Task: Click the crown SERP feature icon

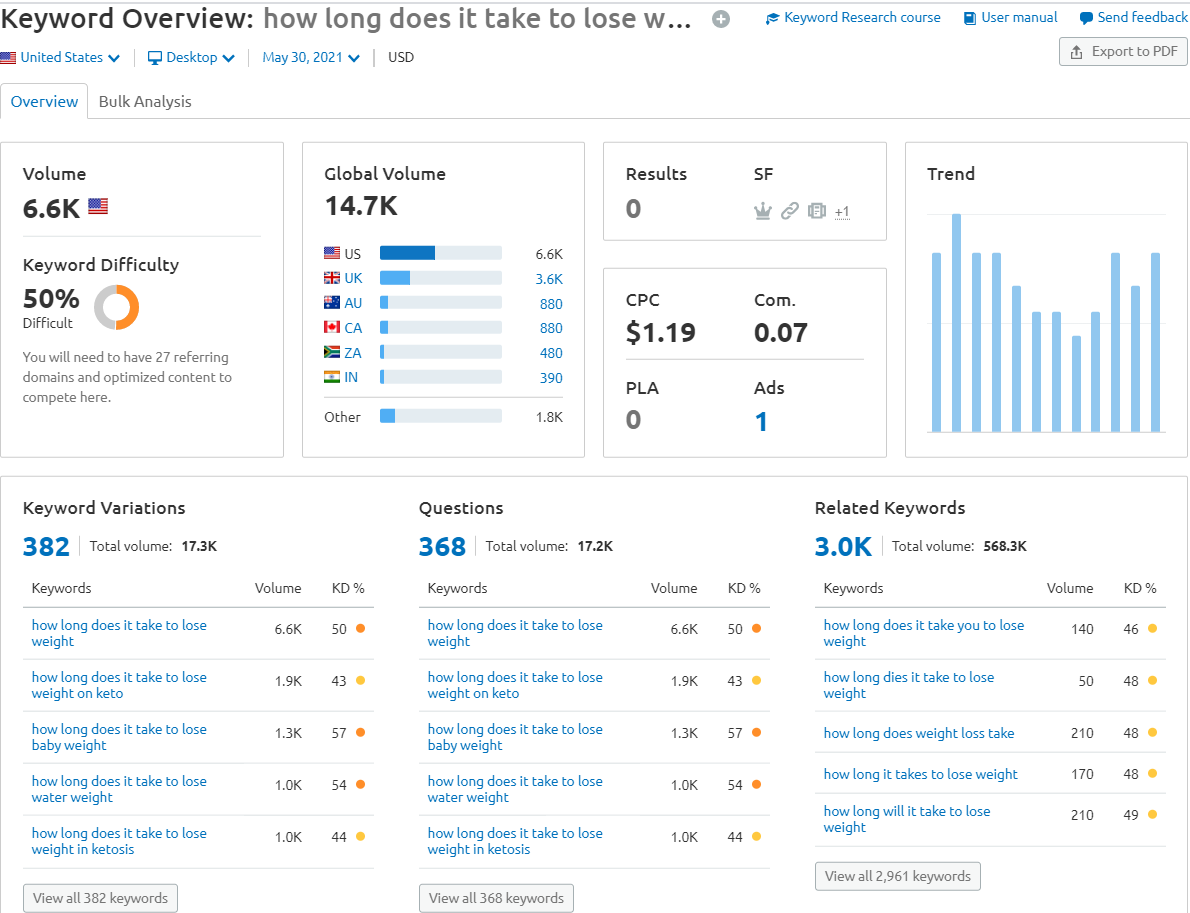Action: pyautogui.click(x=763, y=211)
